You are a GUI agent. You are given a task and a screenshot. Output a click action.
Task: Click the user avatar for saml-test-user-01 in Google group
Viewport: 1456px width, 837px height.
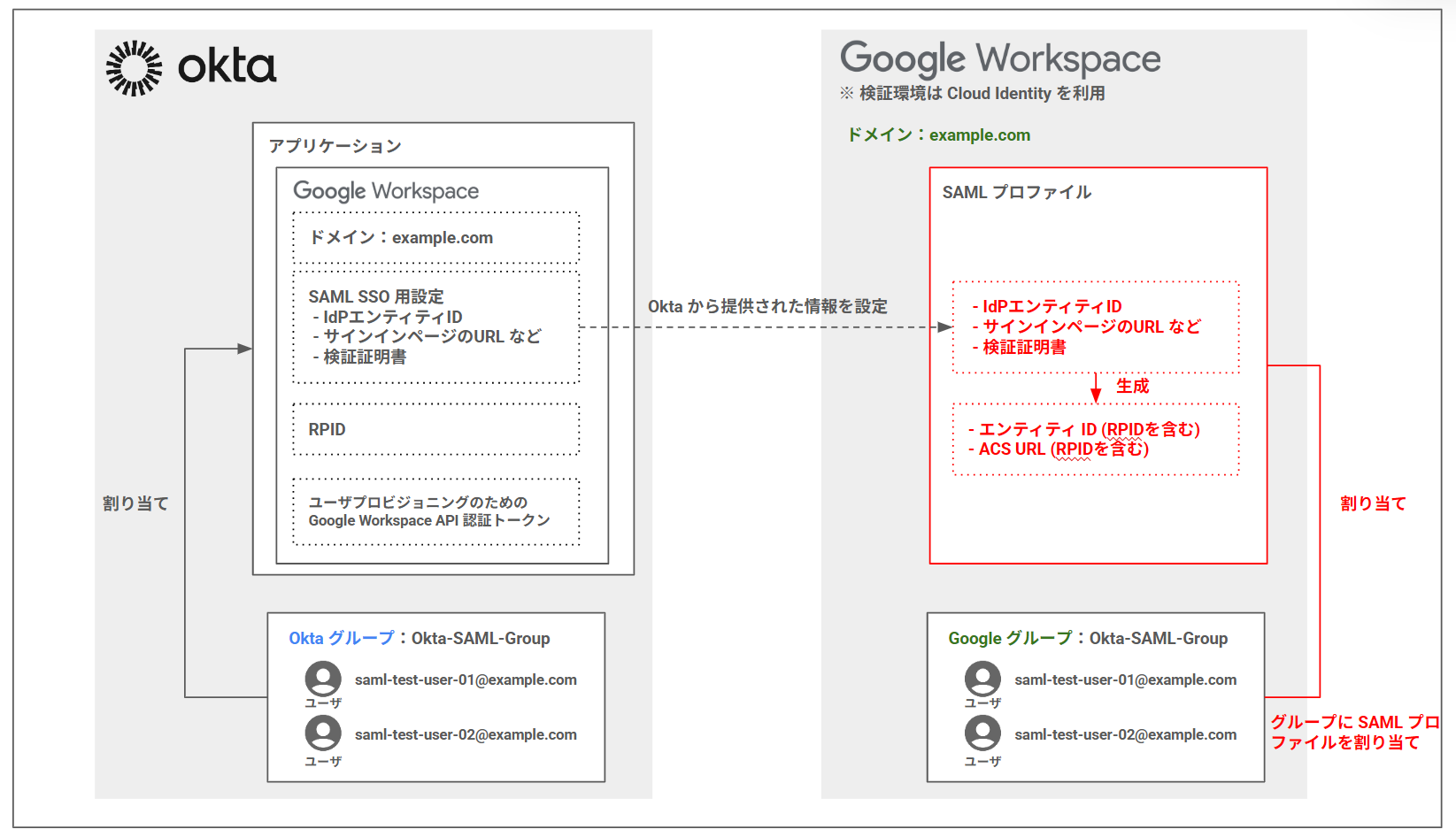[x=982, y=679]
